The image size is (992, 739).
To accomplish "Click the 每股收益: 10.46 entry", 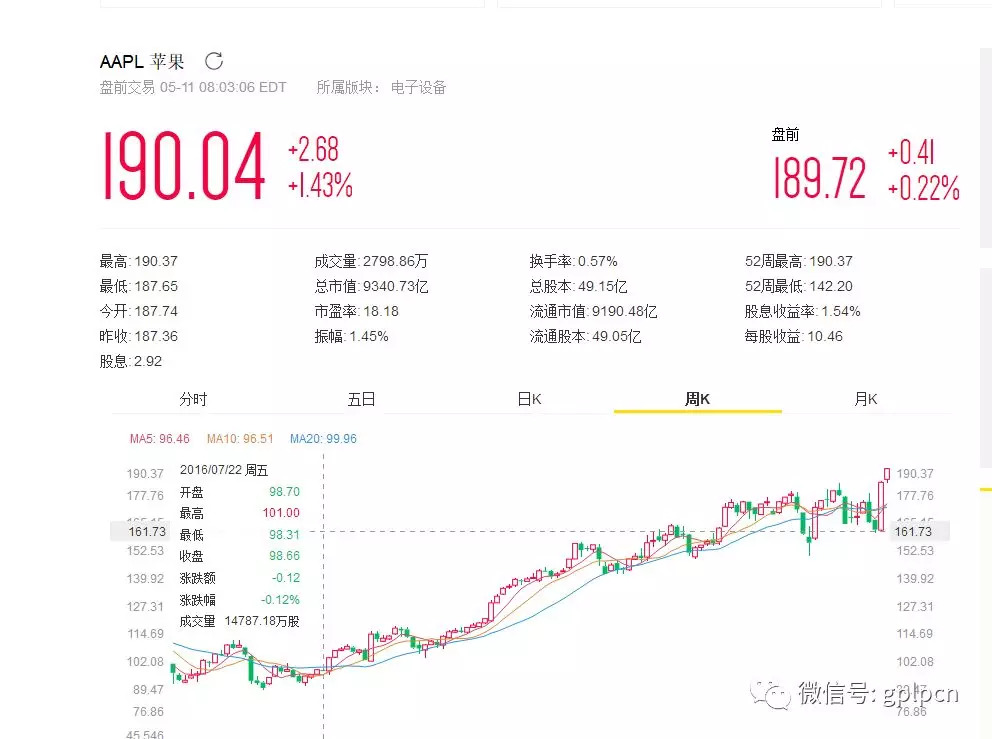I will coord(794,336).
